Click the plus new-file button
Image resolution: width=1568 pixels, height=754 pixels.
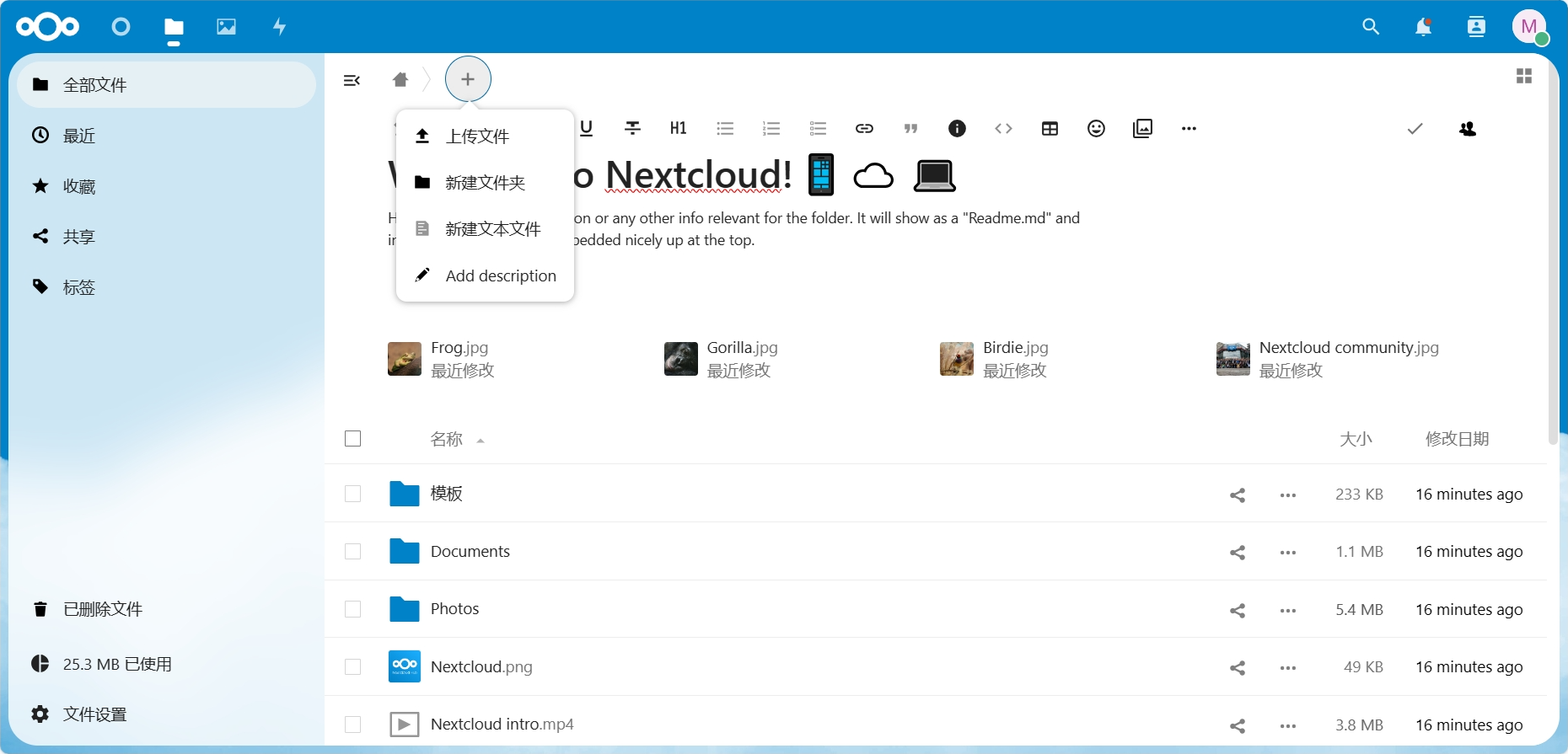(468, 79)
